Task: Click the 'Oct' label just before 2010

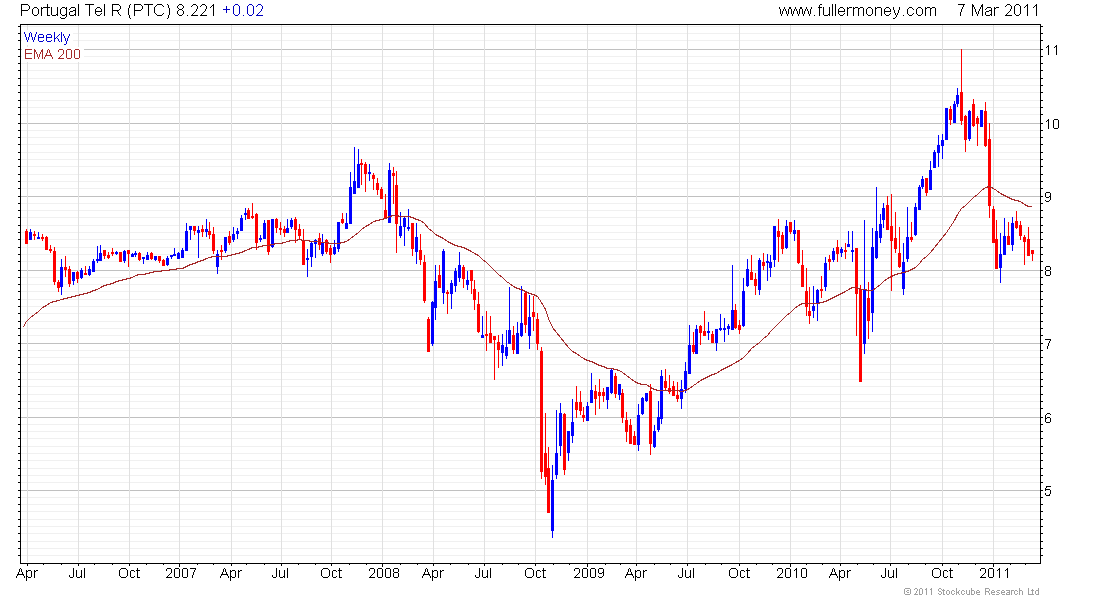Action: [739, 573]
